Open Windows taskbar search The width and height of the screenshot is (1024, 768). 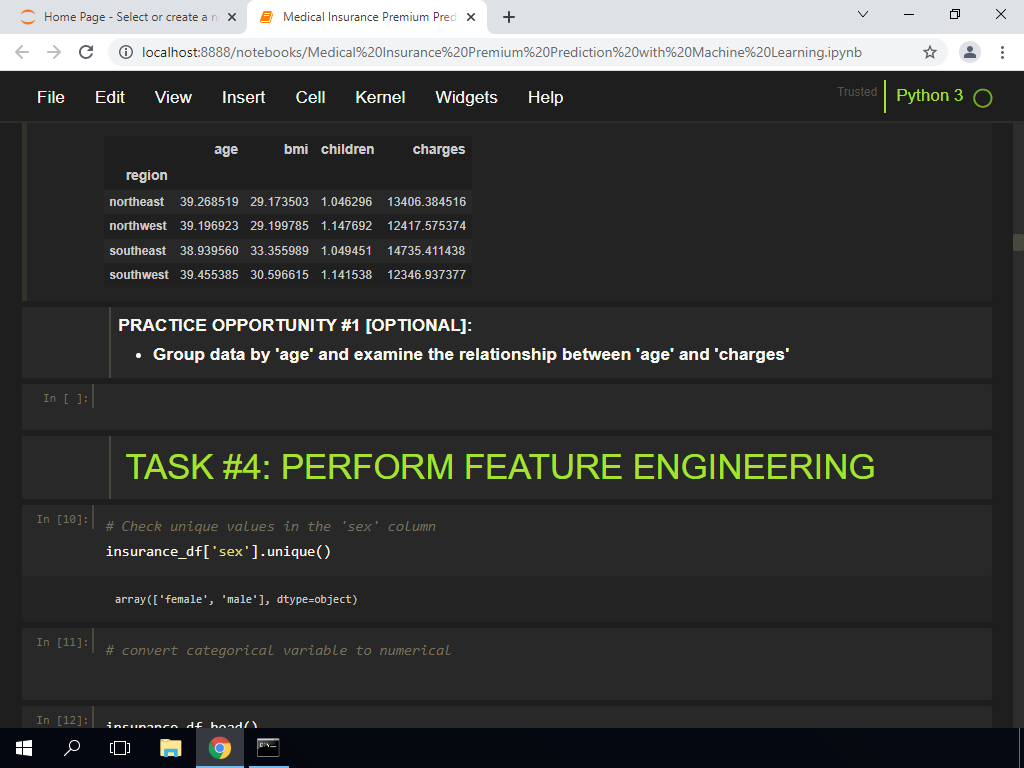(72, 748)
